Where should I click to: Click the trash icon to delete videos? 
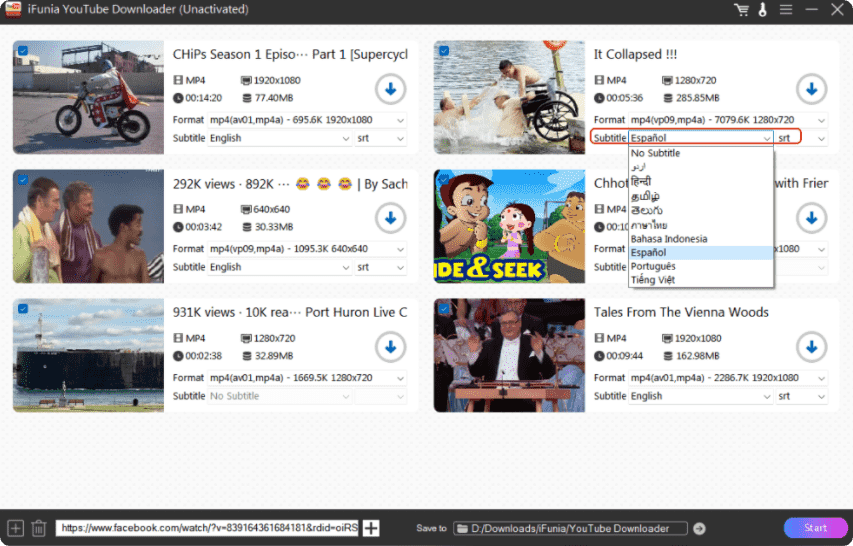click(x=39, y=528)
